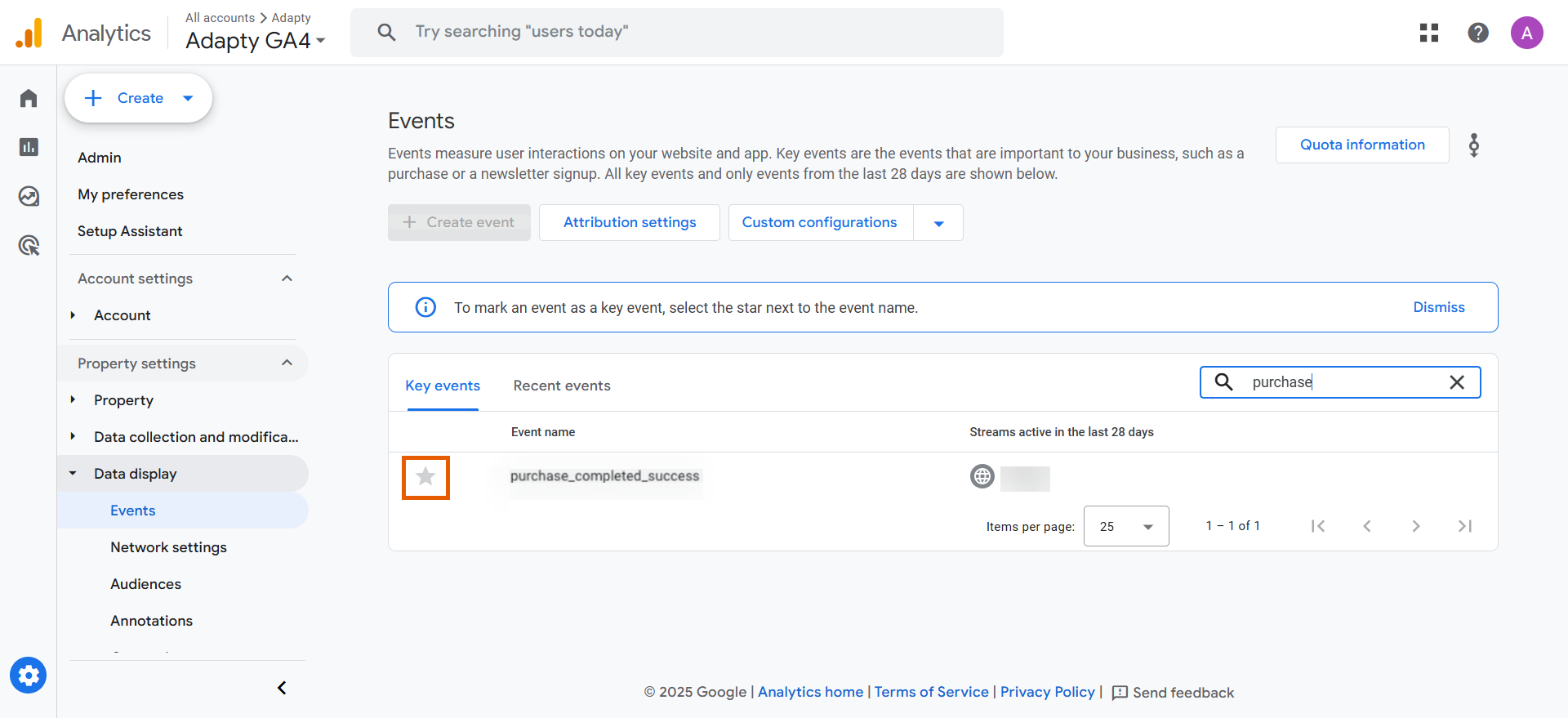Click the top Analytics search field
This screenshot has height=718, width=1568.
click(x=676, y=33)
